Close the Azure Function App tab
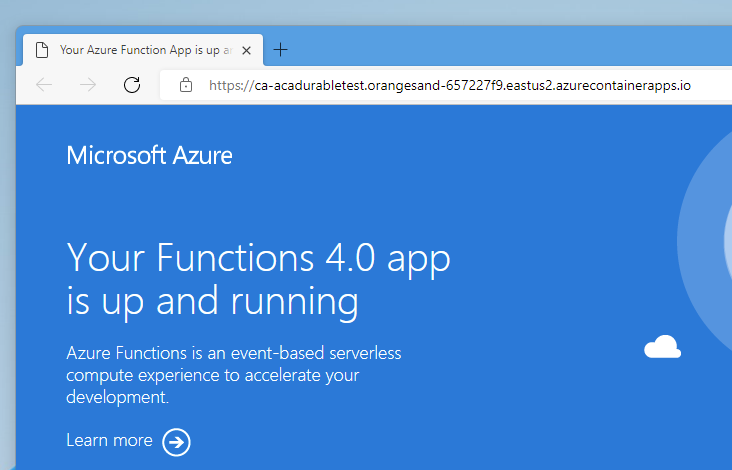Screen dimensions: 732x470 (x=246, y=50)
